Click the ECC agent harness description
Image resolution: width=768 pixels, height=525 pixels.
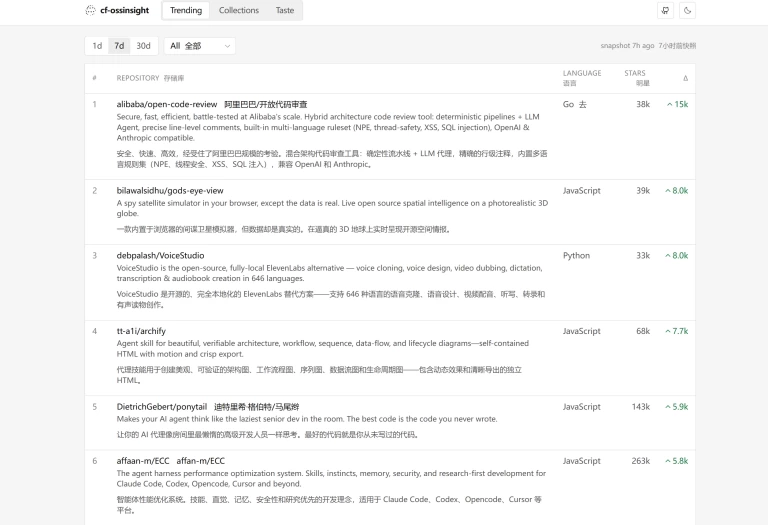coord(331,478)
